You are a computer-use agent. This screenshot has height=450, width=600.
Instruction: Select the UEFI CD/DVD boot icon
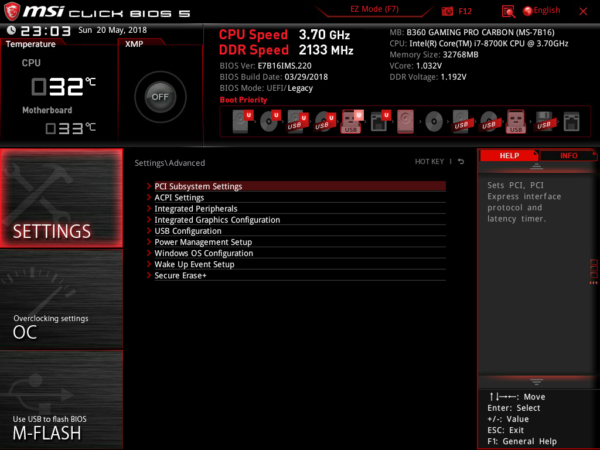(270, 121)
